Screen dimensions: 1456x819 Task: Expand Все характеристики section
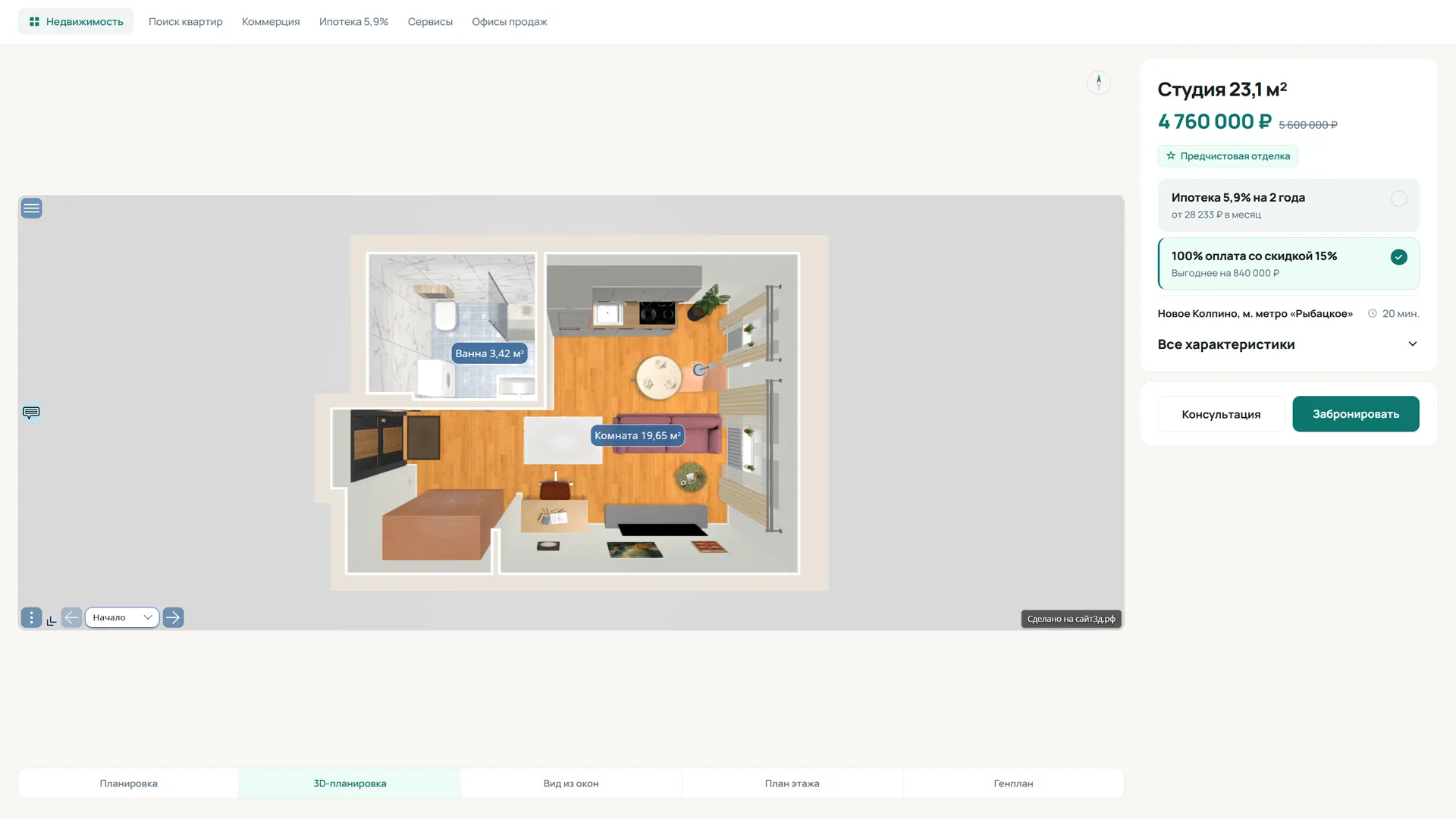pos(1288,344)
